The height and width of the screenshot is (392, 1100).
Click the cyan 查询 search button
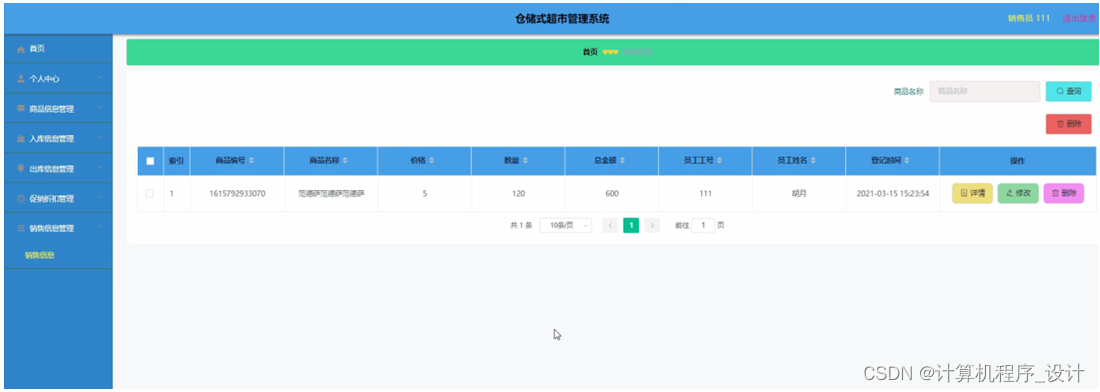(x=1068, y=91)
